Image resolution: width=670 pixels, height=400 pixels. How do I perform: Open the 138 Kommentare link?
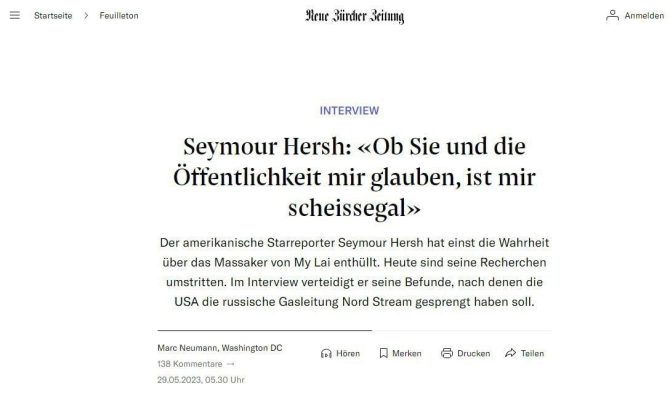[190, 364]
